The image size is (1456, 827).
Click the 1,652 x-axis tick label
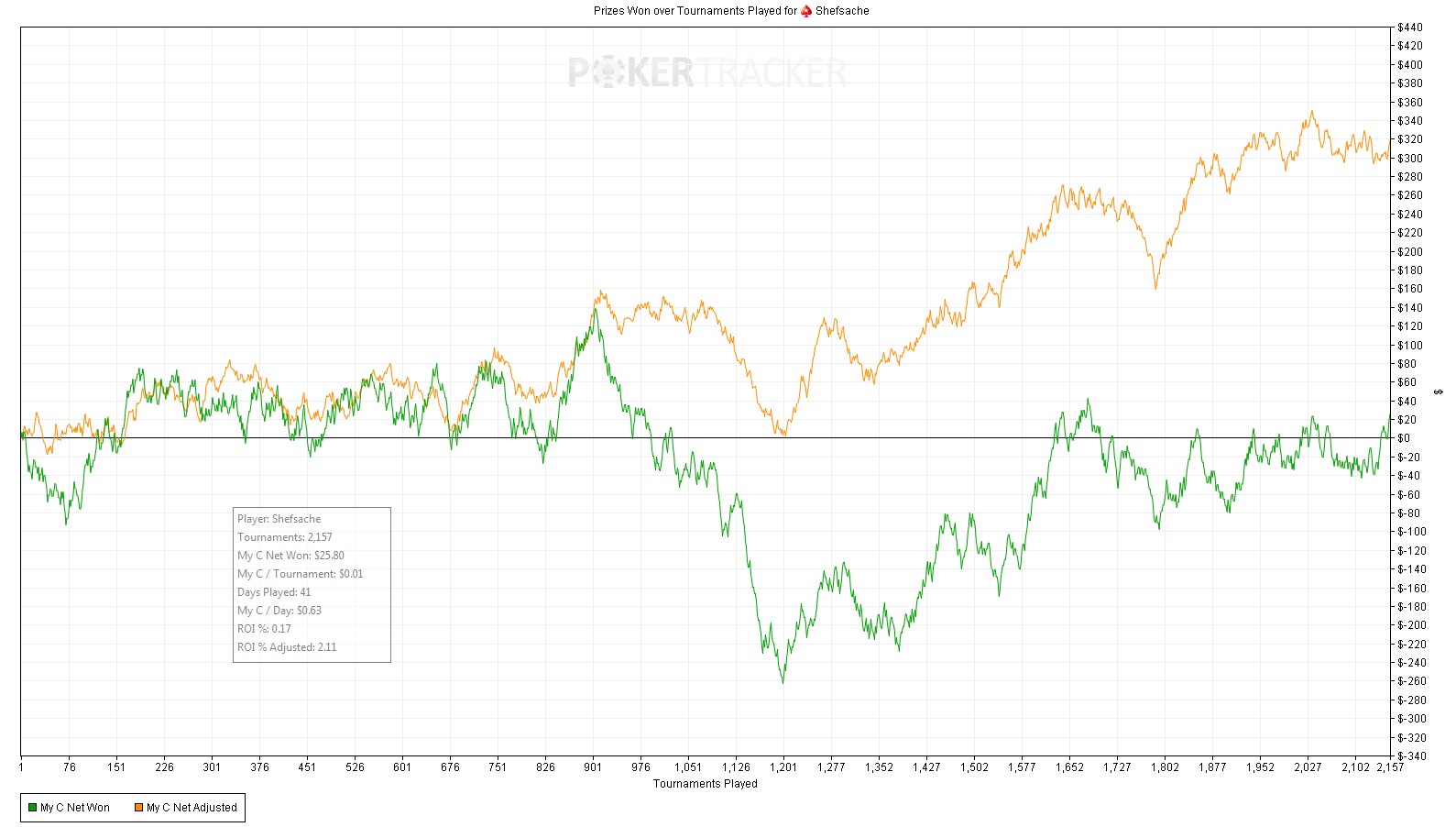(x=1069, y=767)
